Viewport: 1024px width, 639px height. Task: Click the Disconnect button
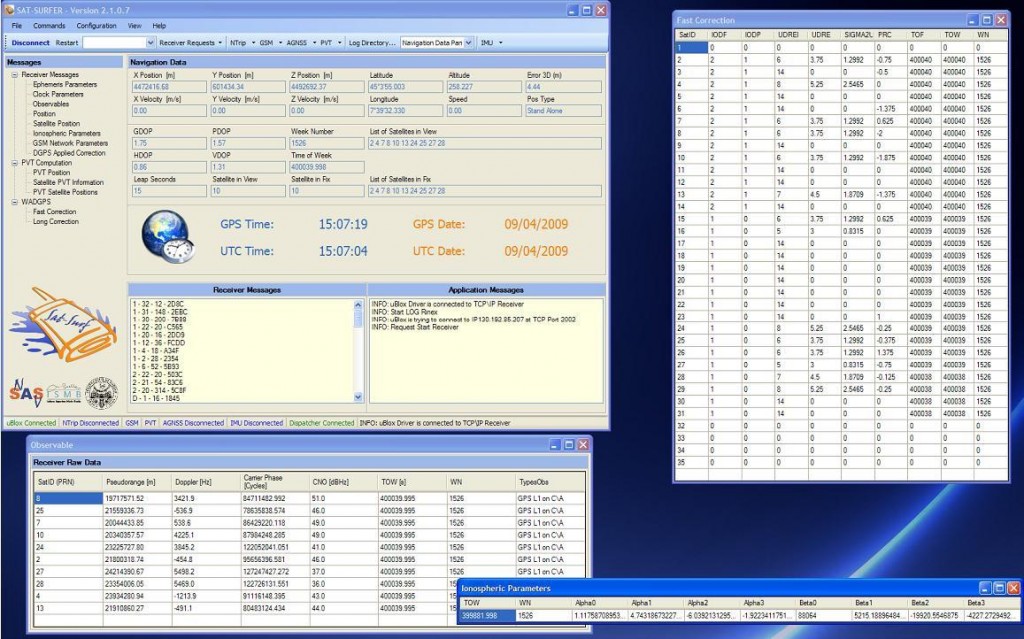(x=30, y=43)
